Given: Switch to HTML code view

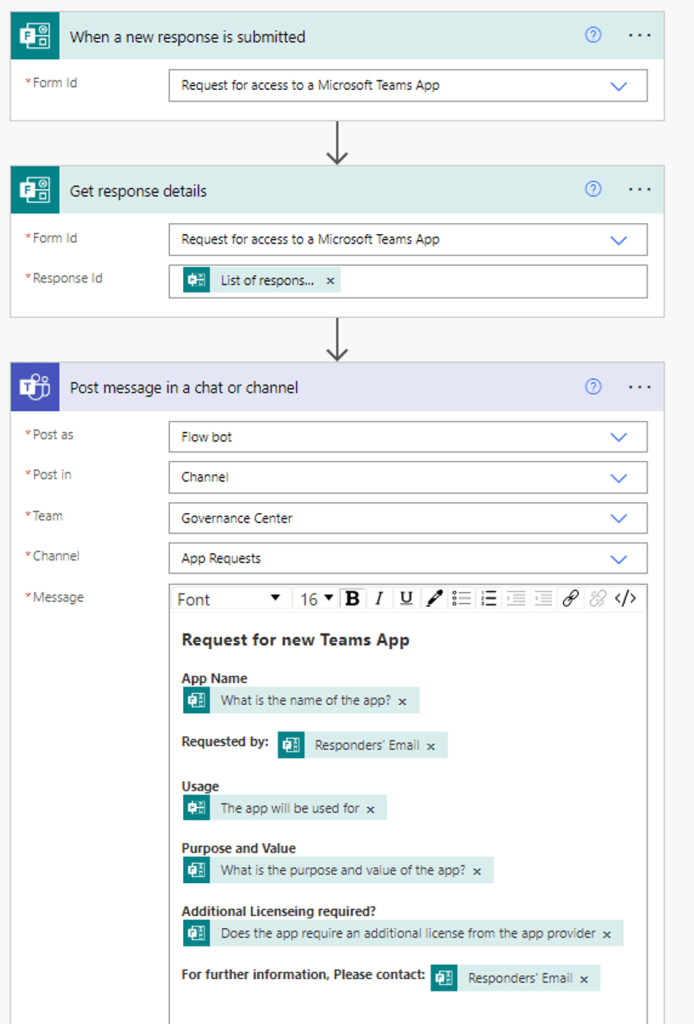Looking at the screenshot, I should [626, 598].
